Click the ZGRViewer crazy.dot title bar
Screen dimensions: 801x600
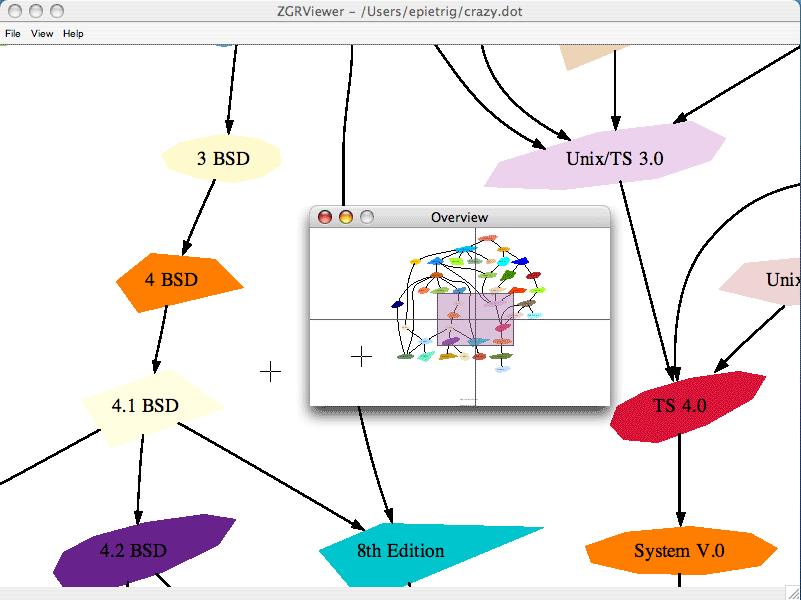(x=400, y=11)
